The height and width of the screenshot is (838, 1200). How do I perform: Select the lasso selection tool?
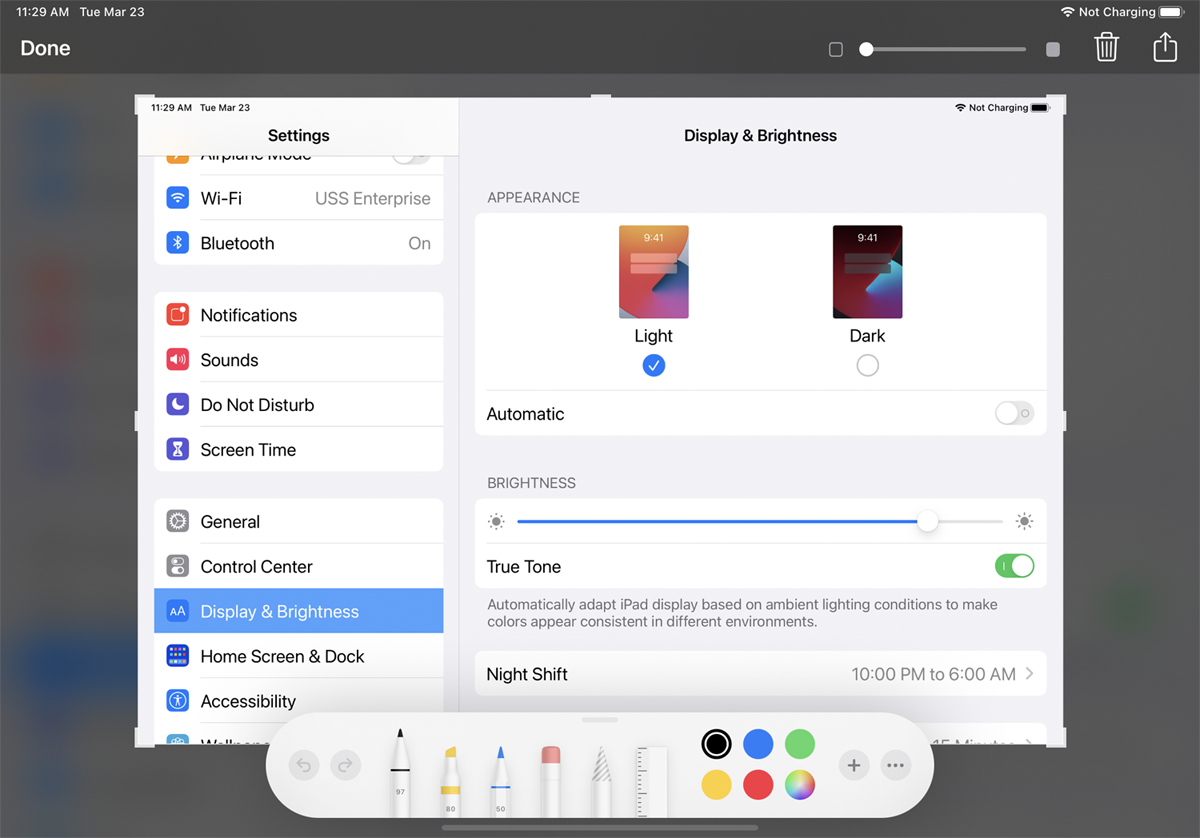(600, 780)
